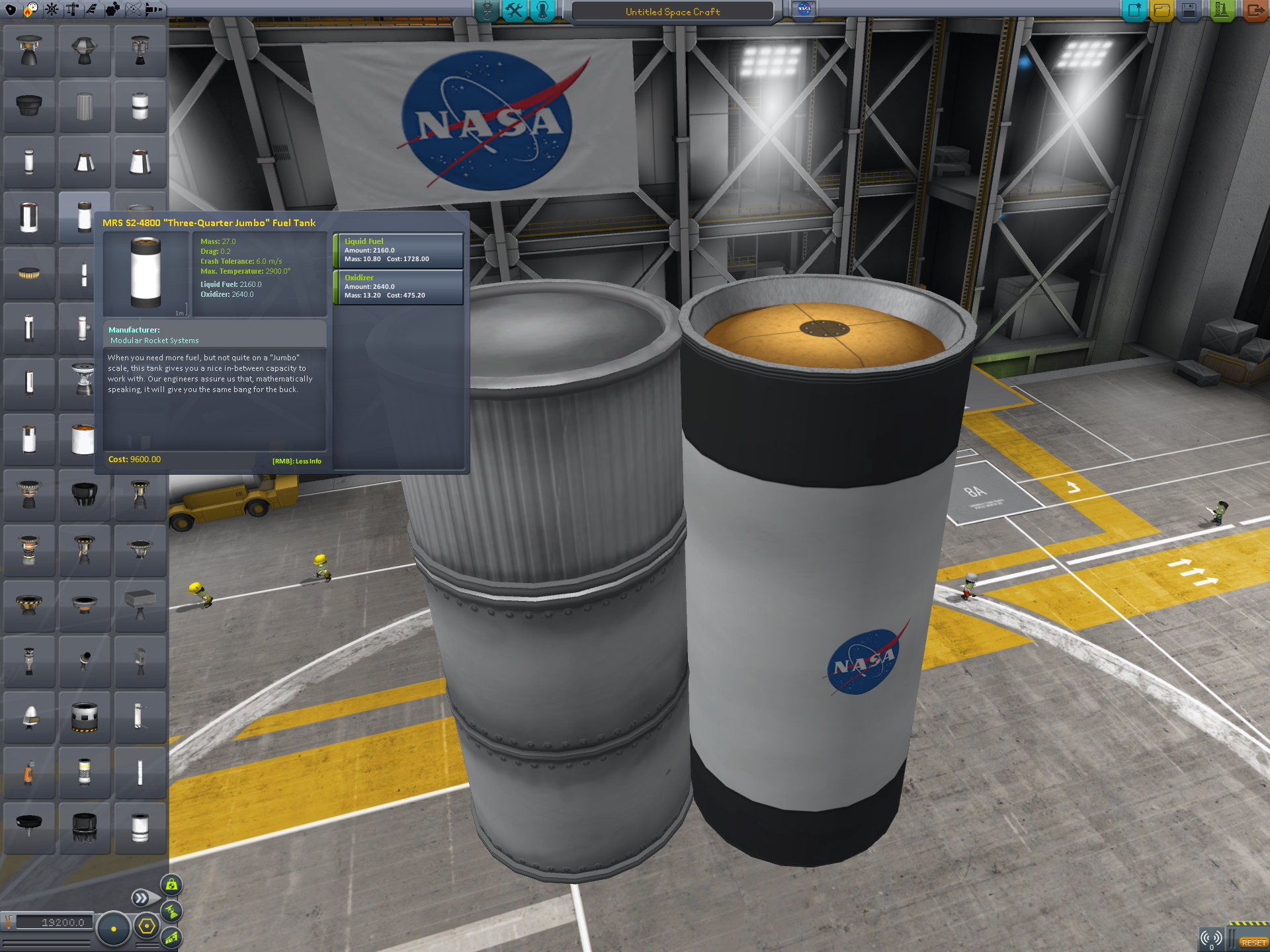Pick the small orange thruster part thumbnail
Screen dimensions: 1270x952
tap(28, 773)
